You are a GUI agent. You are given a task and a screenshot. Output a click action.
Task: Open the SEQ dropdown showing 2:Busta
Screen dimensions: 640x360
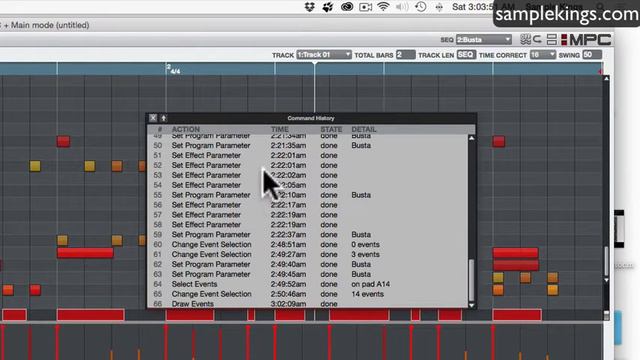(484, 40)
